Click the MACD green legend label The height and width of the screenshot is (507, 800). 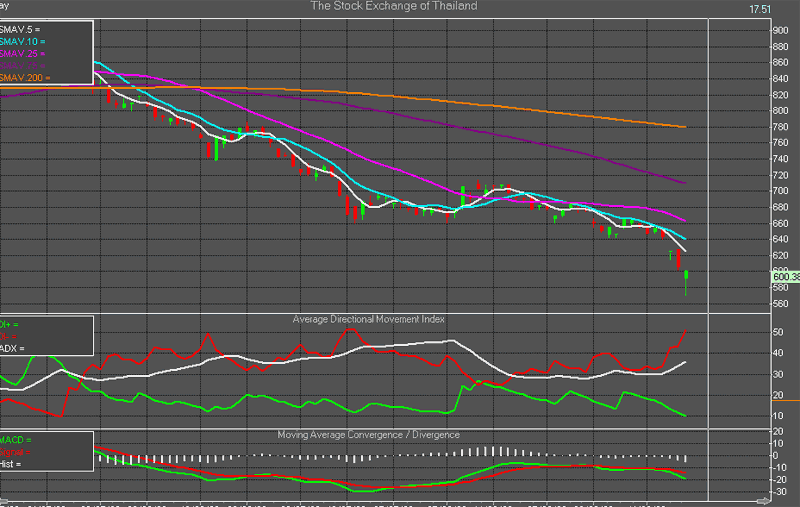16,440
